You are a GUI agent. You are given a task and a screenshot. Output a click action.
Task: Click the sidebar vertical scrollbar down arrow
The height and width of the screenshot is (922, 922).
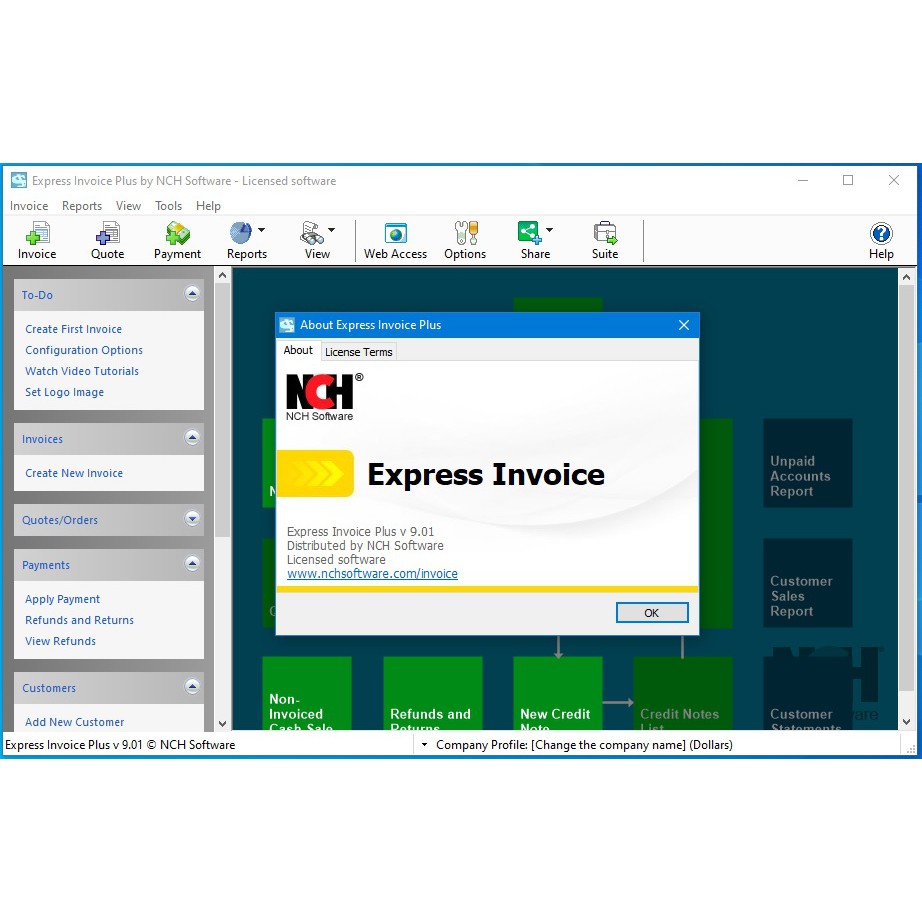[222, 723]
